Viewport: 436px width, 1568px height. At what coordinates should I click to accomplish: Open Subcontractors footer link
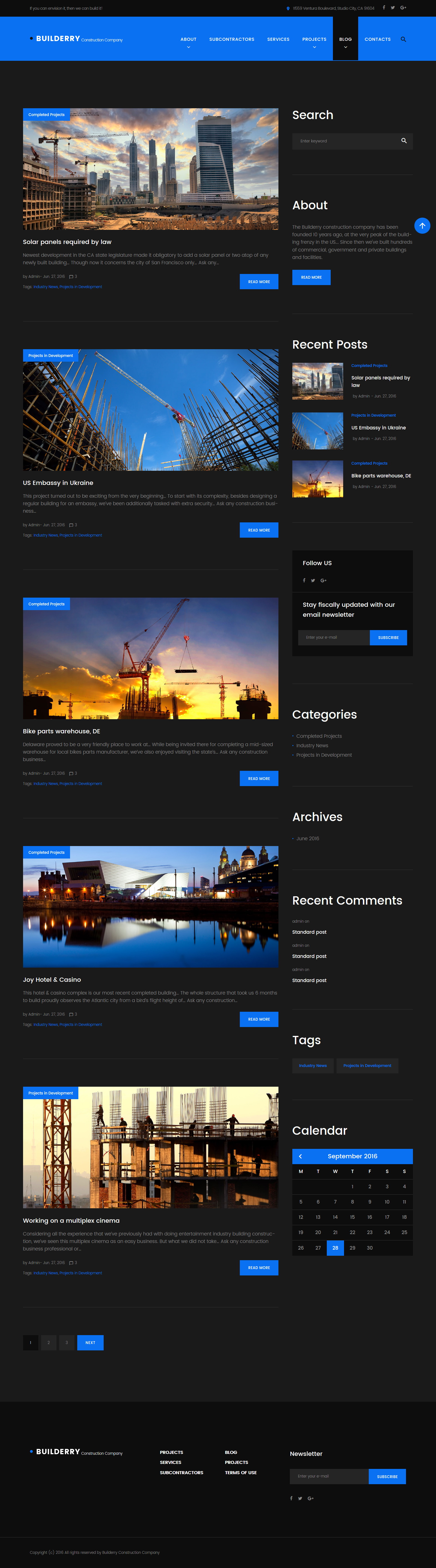point(182,1473)
